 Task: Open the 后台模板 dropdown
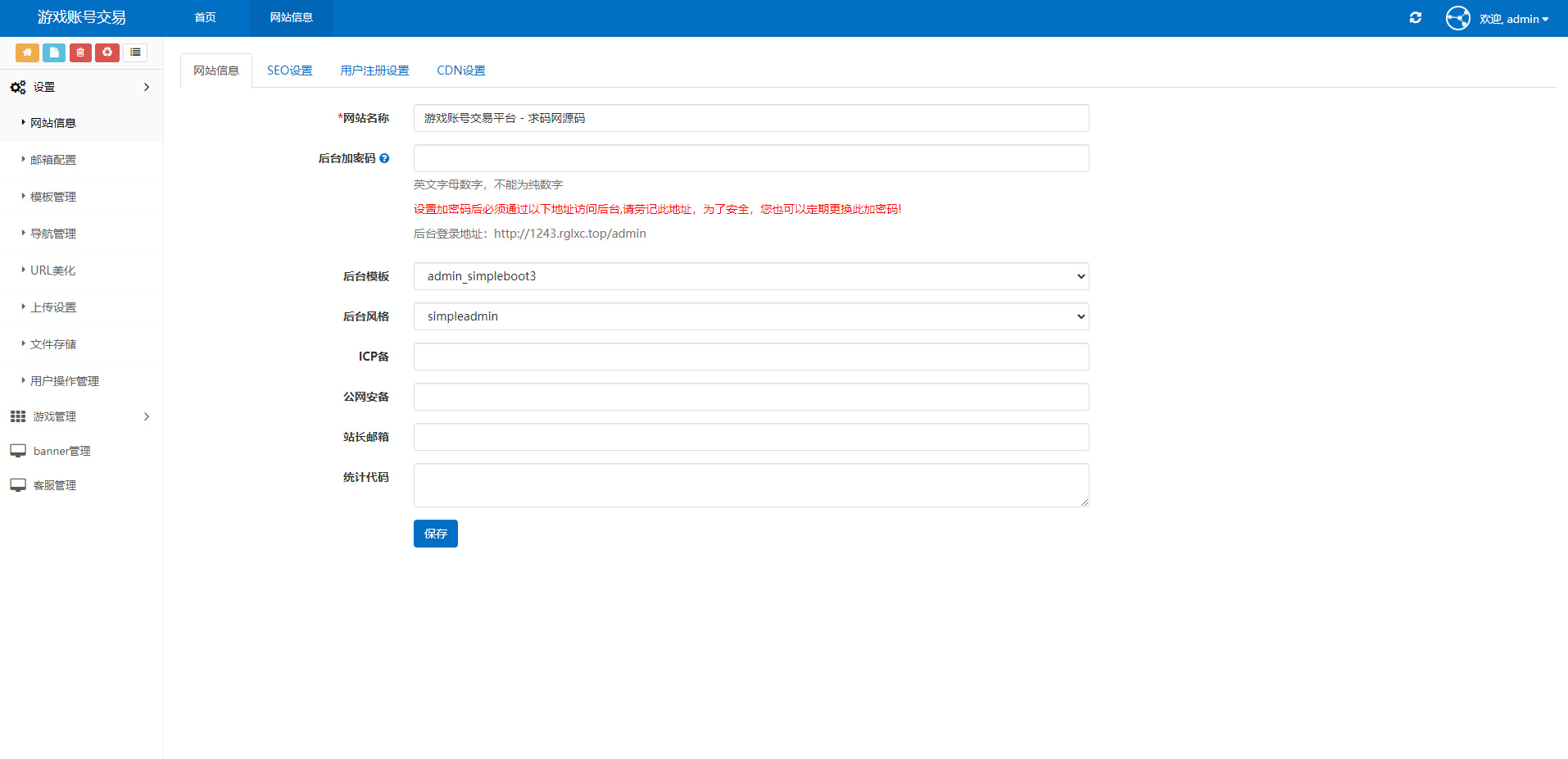(750, 276)
